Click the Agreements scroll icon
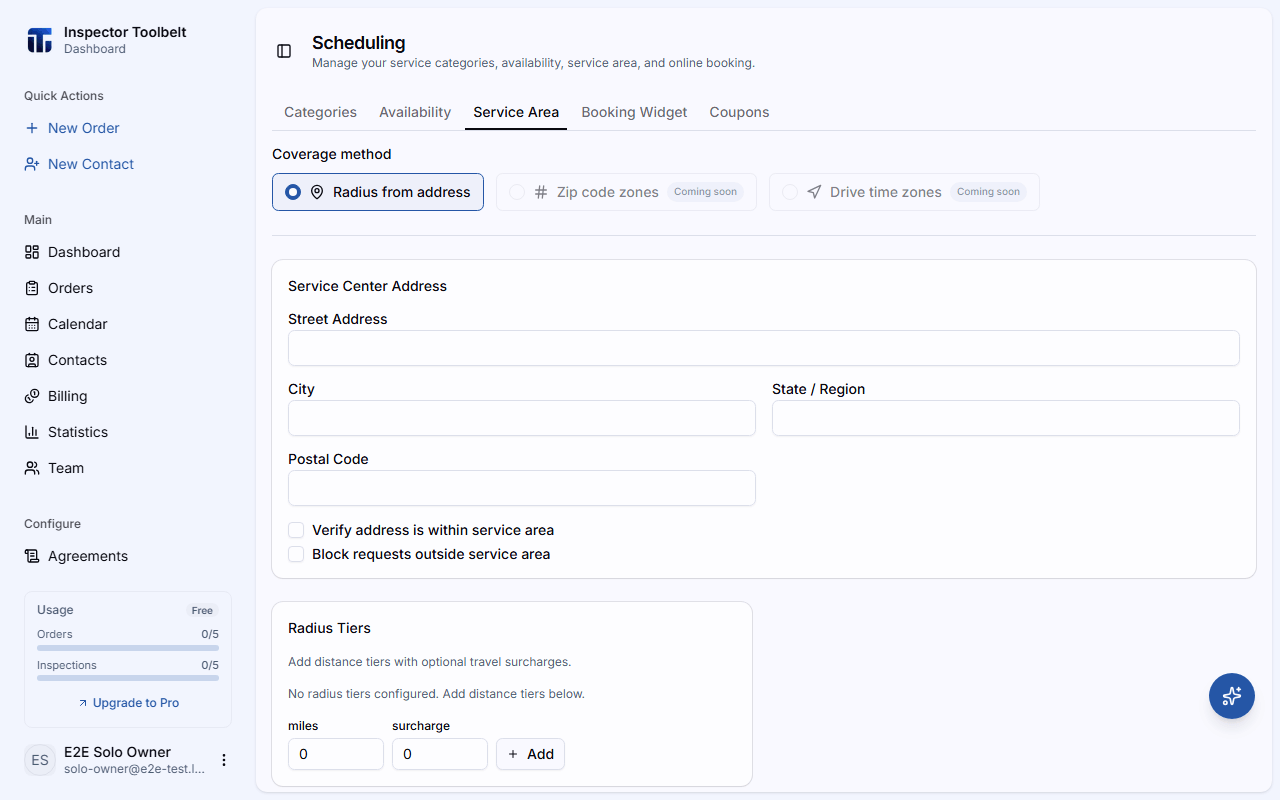 [x=32, y=556]
